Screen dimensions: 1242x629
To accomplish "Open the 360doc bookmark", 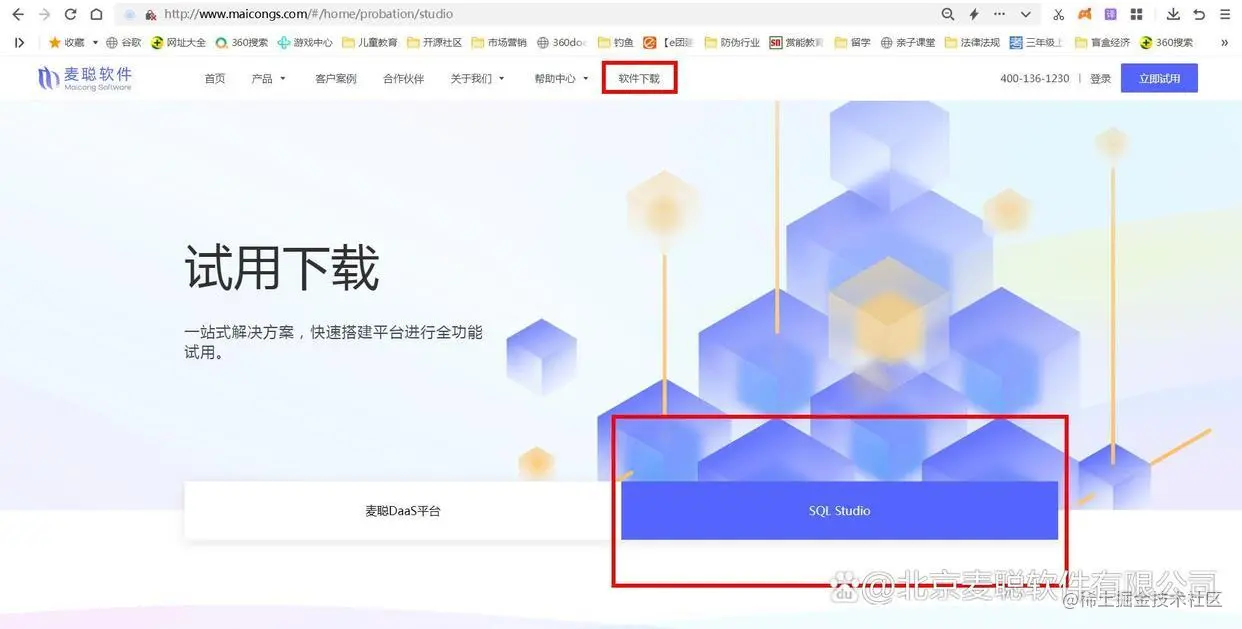I will tap(562, 42).
